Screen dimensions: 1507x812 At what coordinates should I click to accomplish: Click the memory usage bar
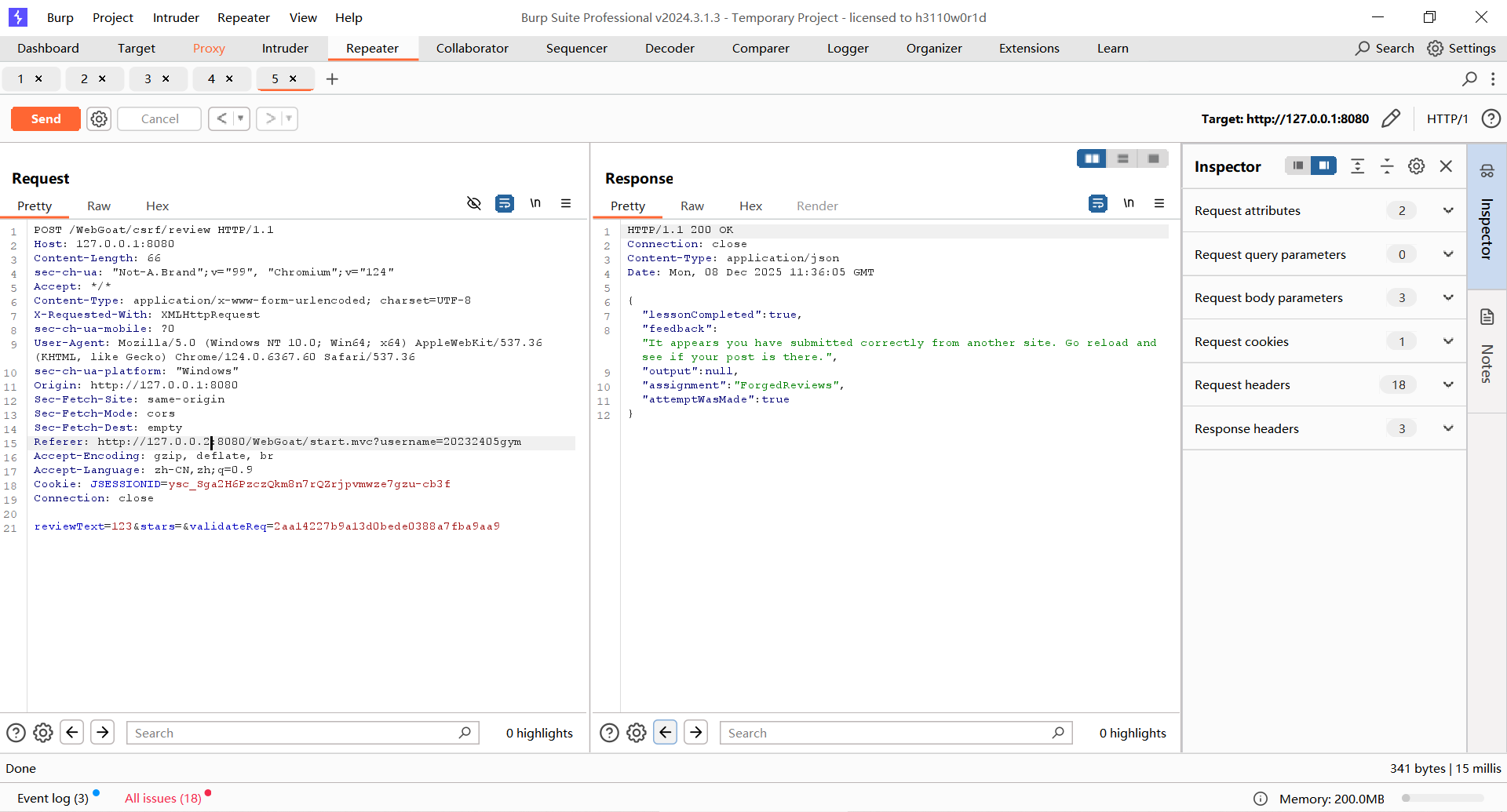(x=1443, y=799)
